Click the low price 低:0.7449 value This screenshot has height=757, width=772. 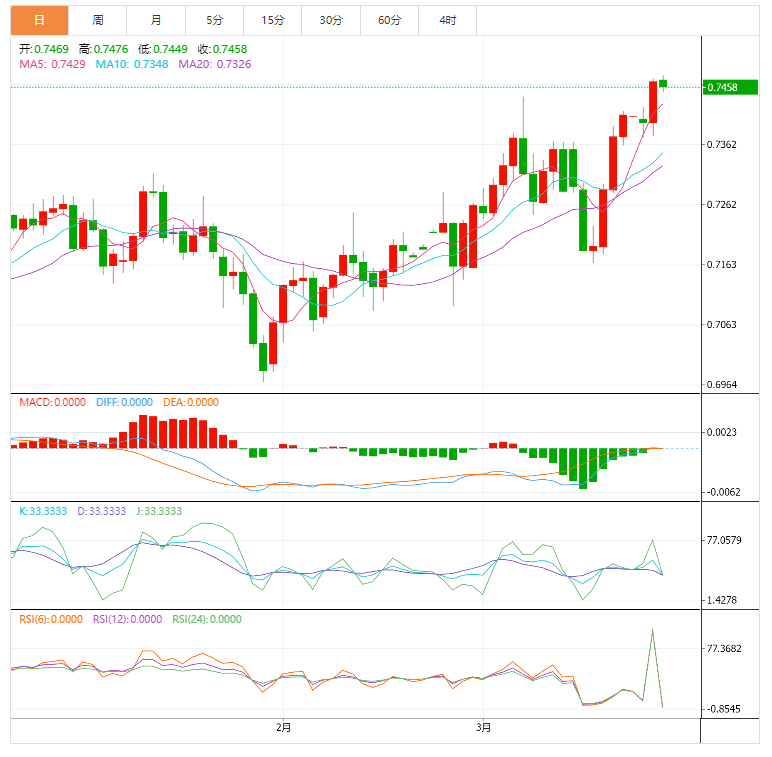coord(163,49)
